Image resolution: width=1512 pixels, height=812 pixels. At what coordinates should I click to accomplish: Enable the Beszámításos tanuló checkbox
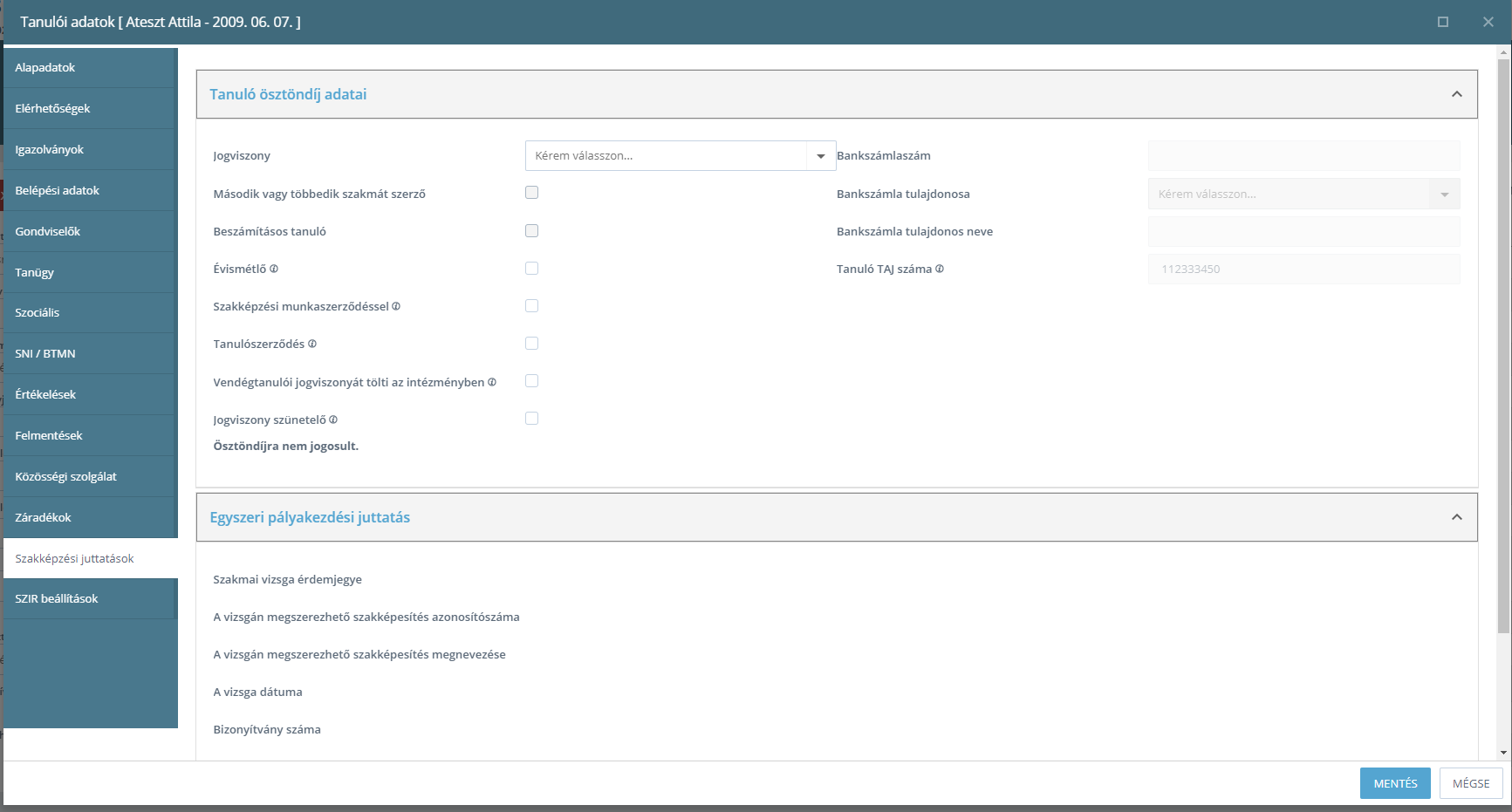tap(531, 230)
